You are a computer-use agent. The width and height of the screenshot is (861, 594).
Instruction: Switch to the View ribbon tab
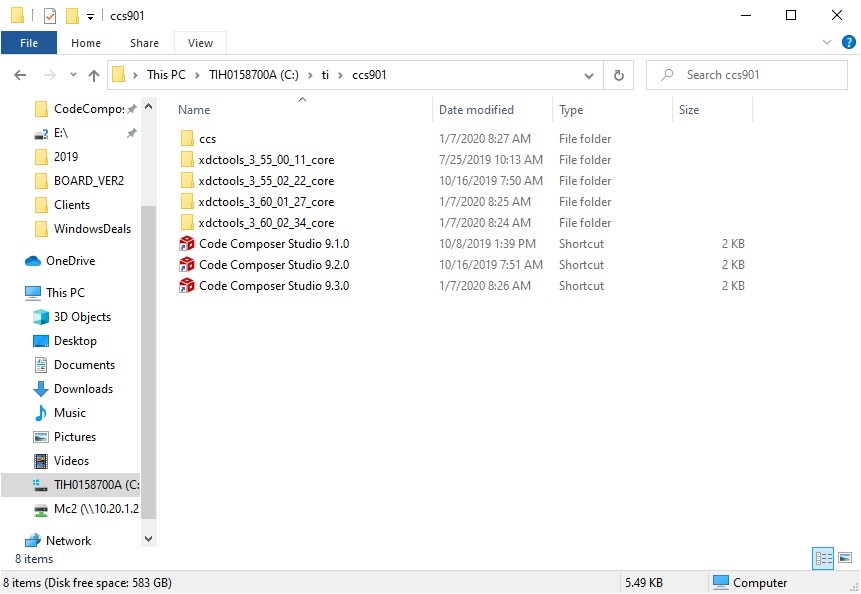pyautogui.click(x=200, y=43)
